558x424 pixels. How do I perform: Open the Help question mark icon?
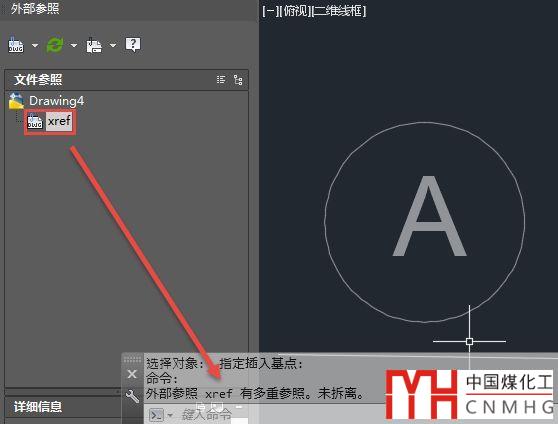[x=133, y=45]
